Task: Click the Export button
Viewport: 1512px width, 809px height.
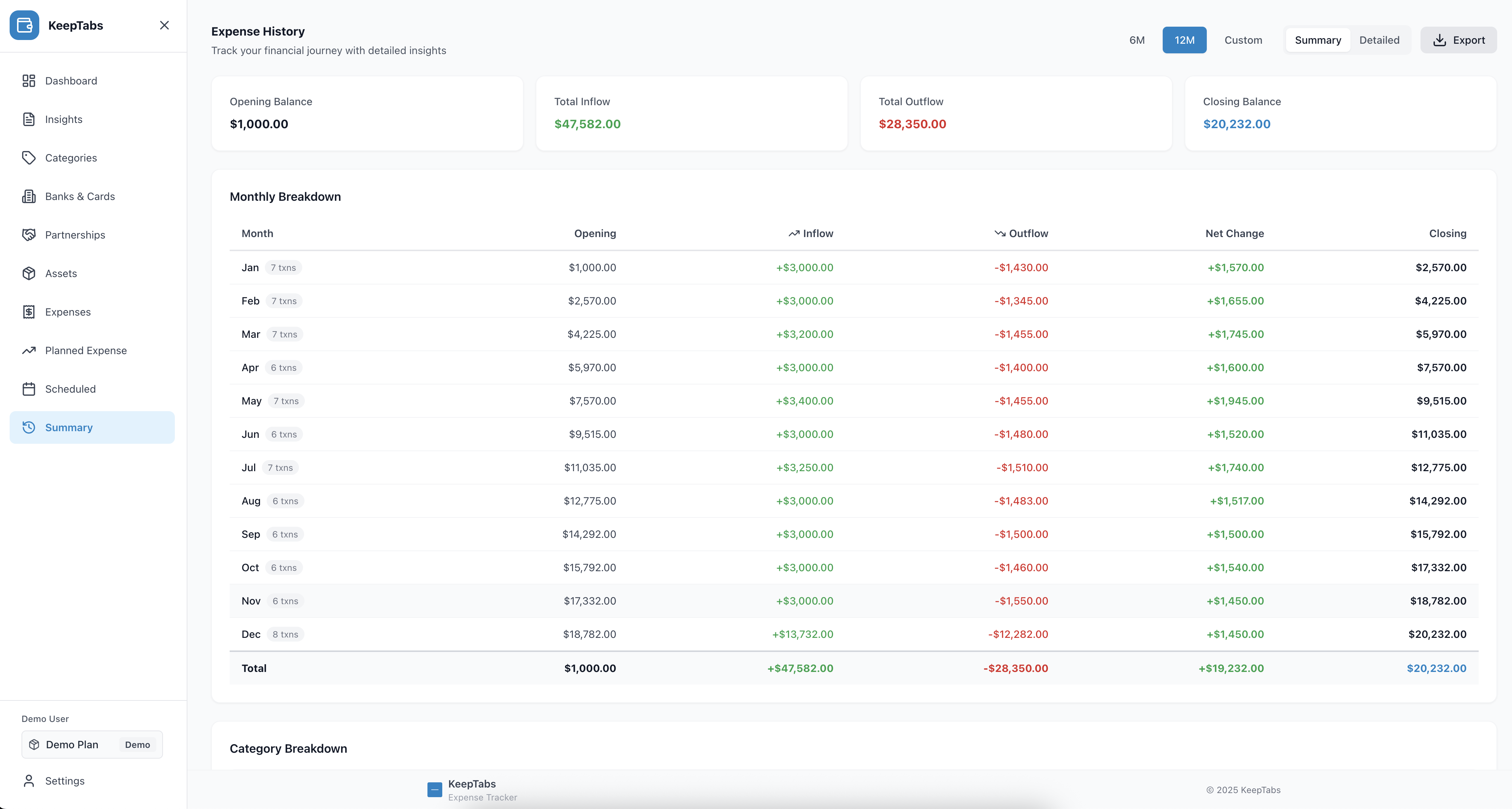Action: tap(1459, 40)
